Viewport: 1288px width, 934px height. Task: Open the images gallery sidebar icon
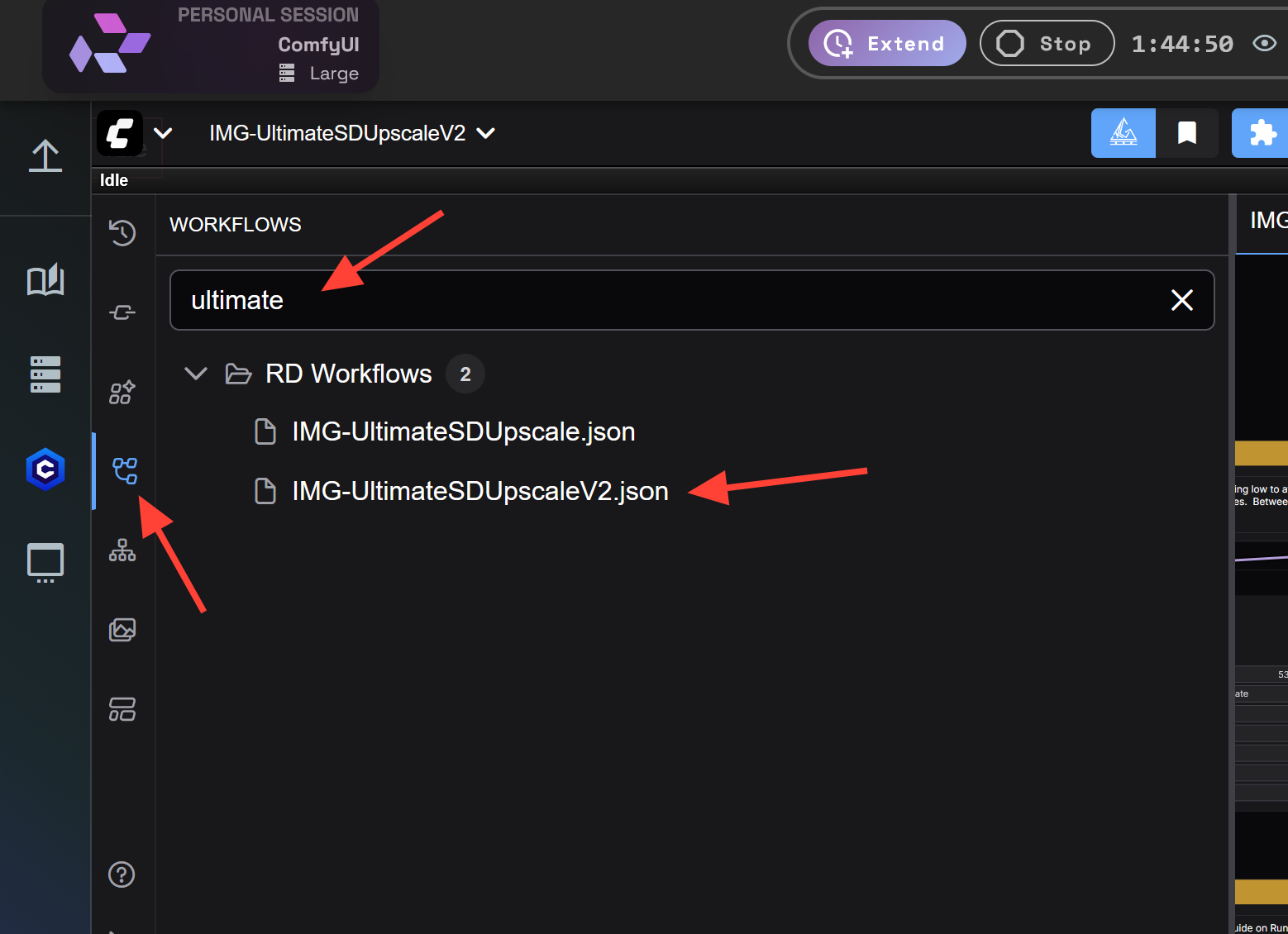(x=122, y=629)
